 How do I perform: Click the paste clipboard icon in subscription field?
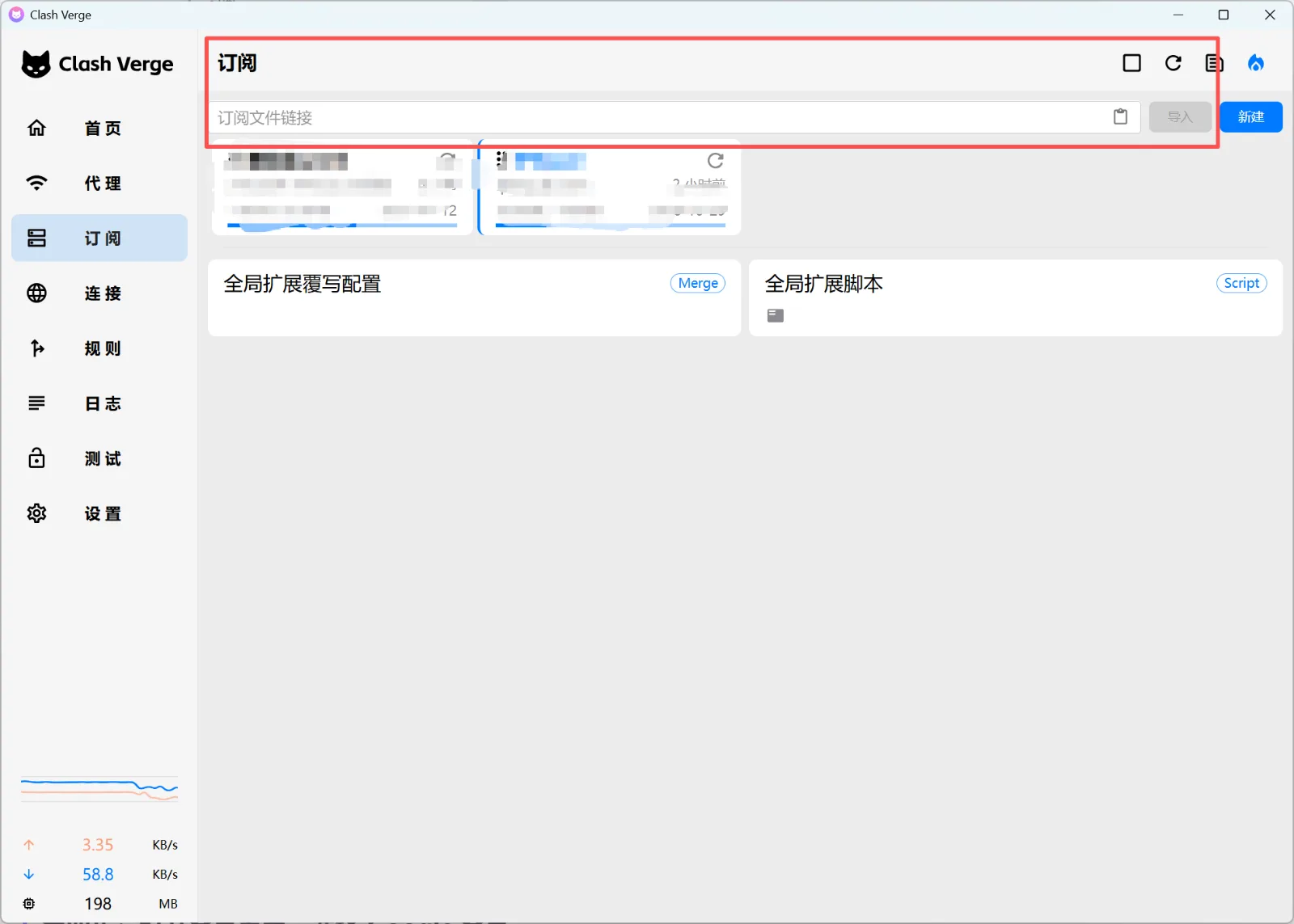tap(1120, 117)
